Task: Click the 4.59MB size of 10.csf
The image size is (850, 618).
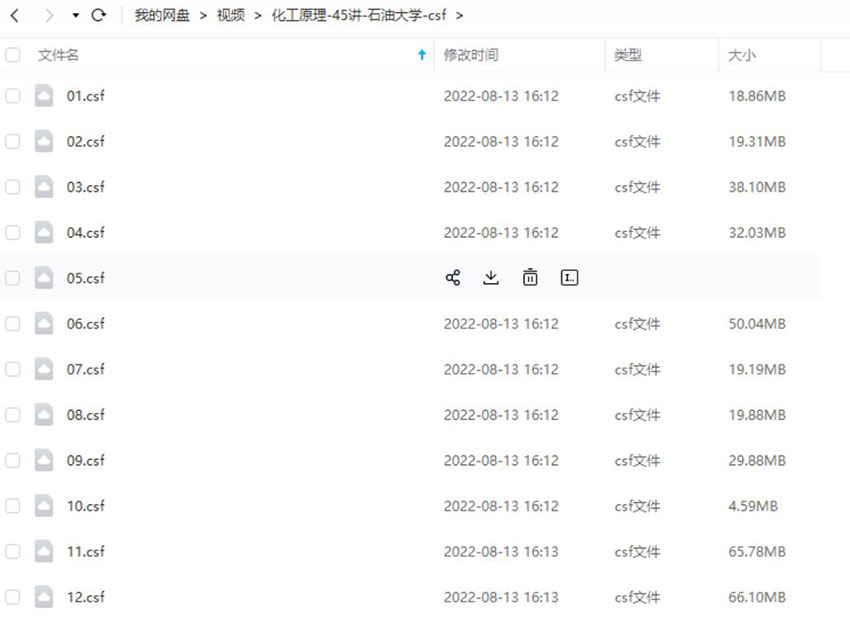Action: [753, 506]
